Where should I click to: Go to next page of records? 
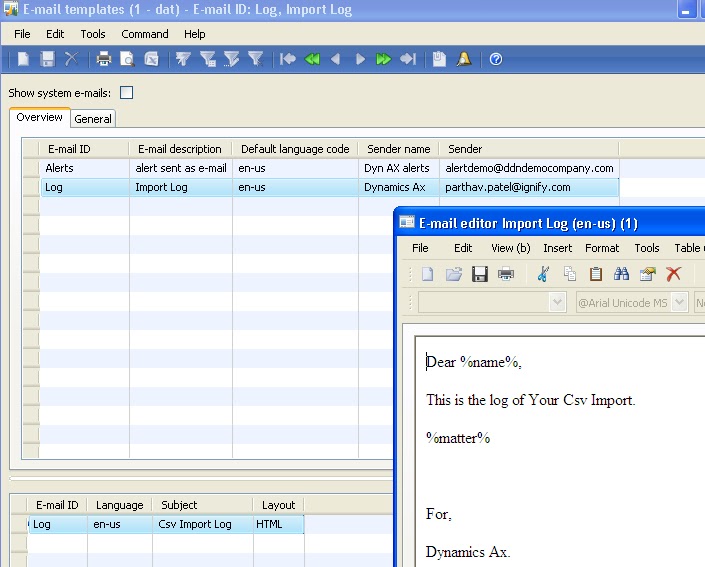[x=383, y=59]
